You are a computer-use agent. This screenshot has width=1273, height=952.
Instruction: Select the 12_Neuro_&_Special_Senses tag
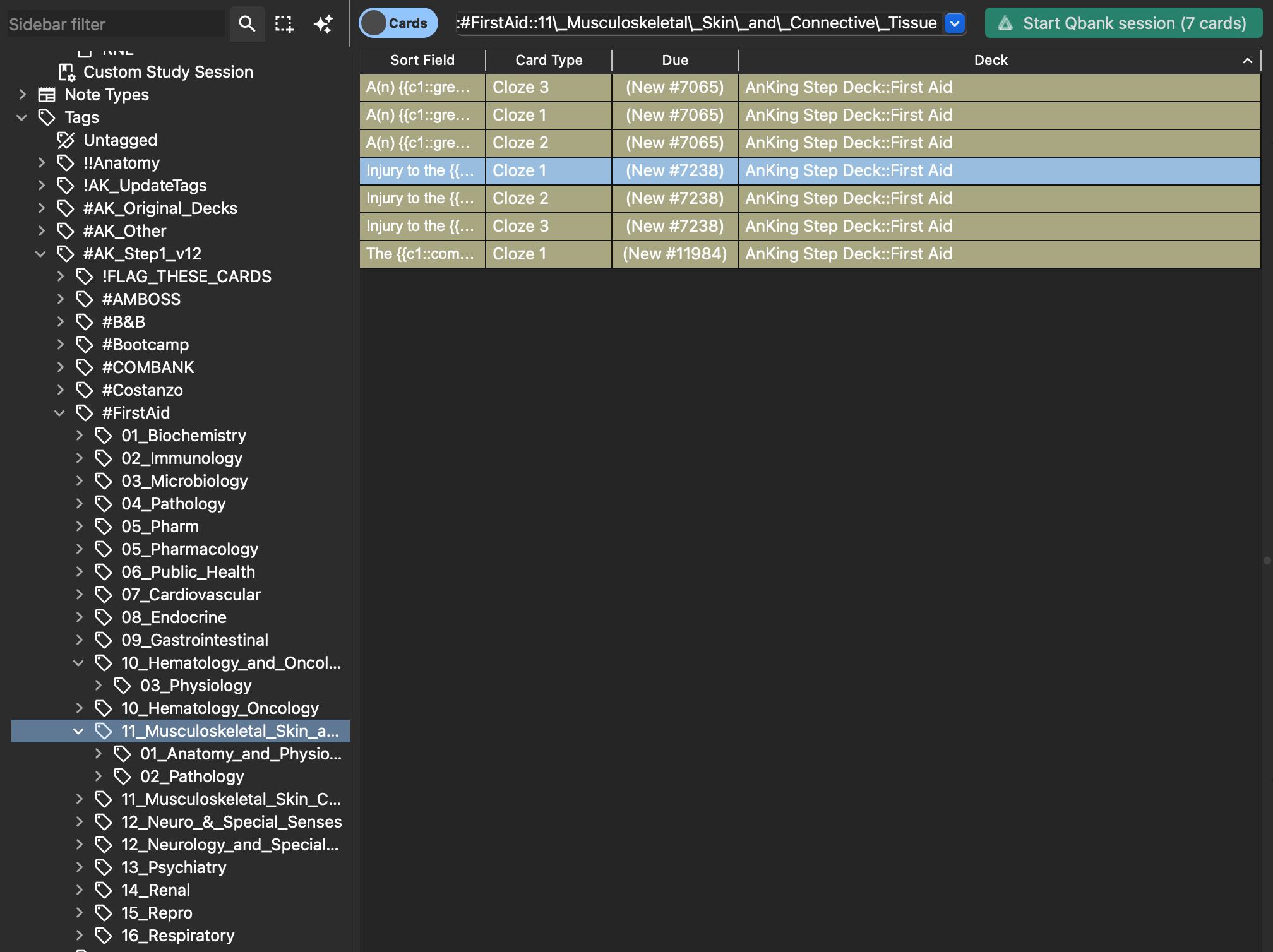pyautogui.click(x=232, y=822)
